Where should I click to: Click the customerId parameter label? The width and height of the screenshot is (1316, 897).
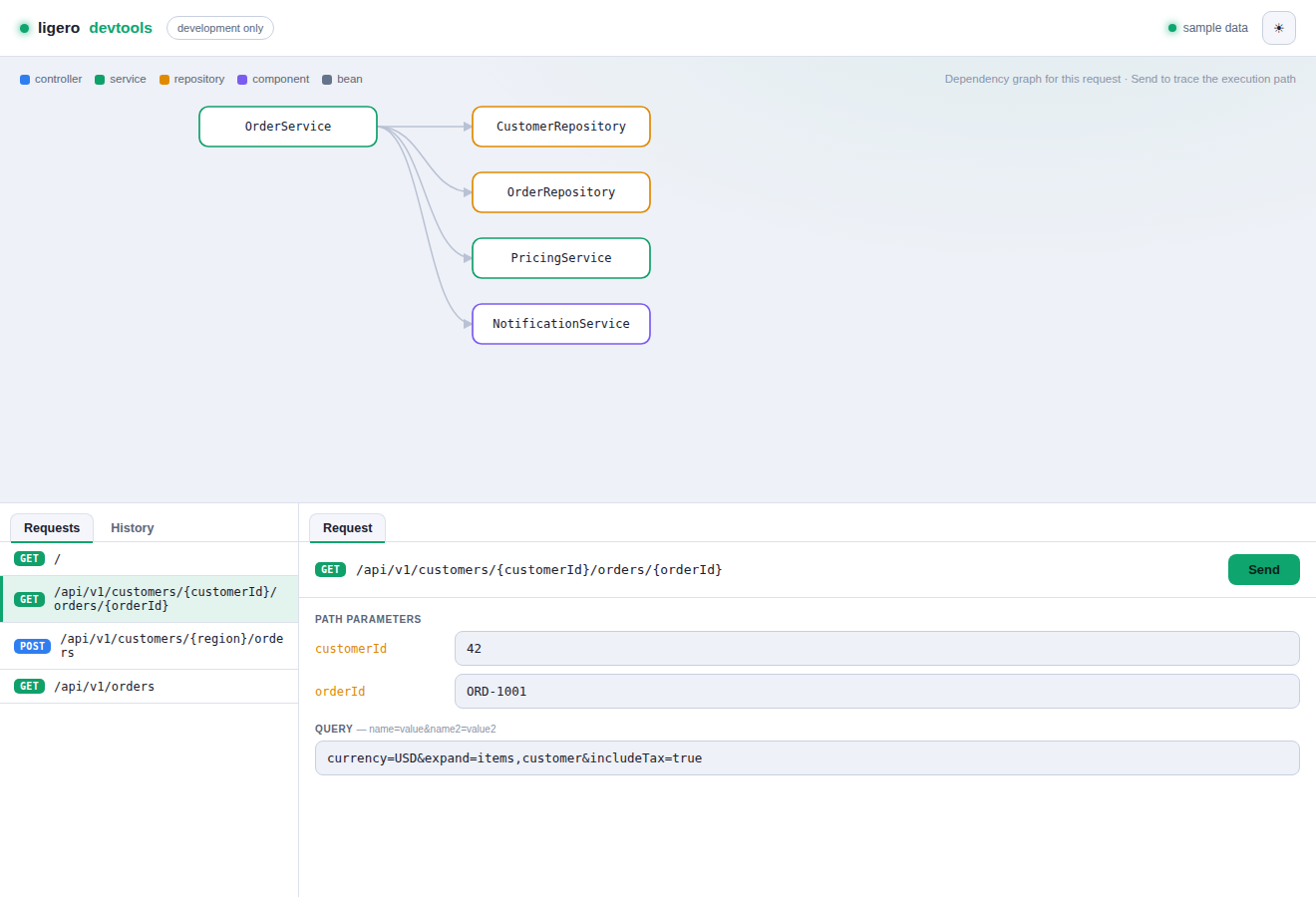351,649
